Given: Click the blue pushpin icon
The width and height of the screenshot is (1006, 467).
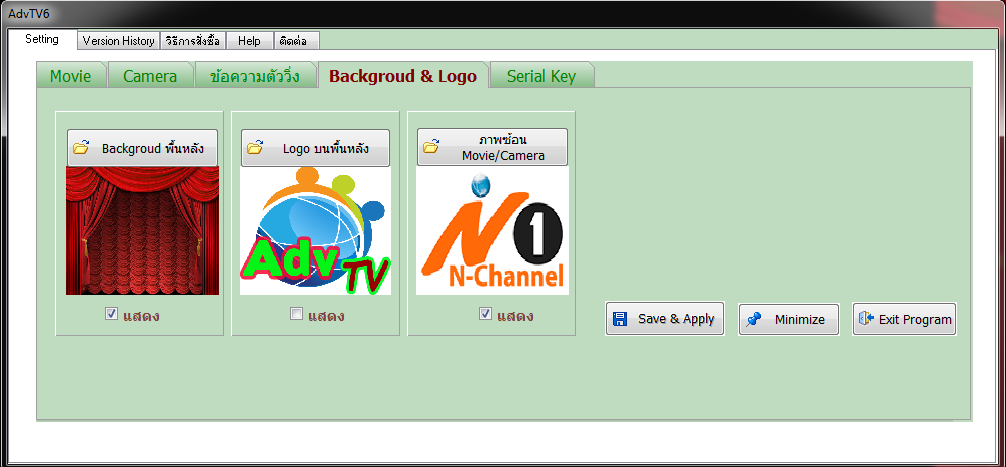Looking at the screenshot, I should 753,319.
